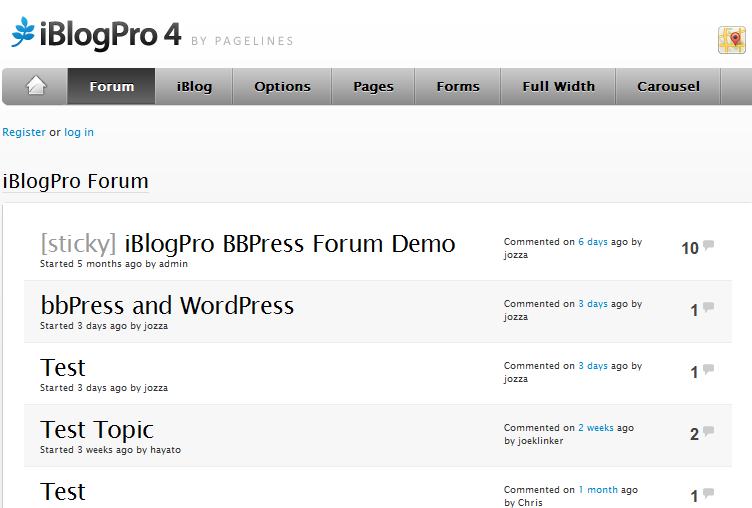The width and height of the screenshot is (752, 508).
Task: Open the Full Width menu tab
Action: point(559,86)
